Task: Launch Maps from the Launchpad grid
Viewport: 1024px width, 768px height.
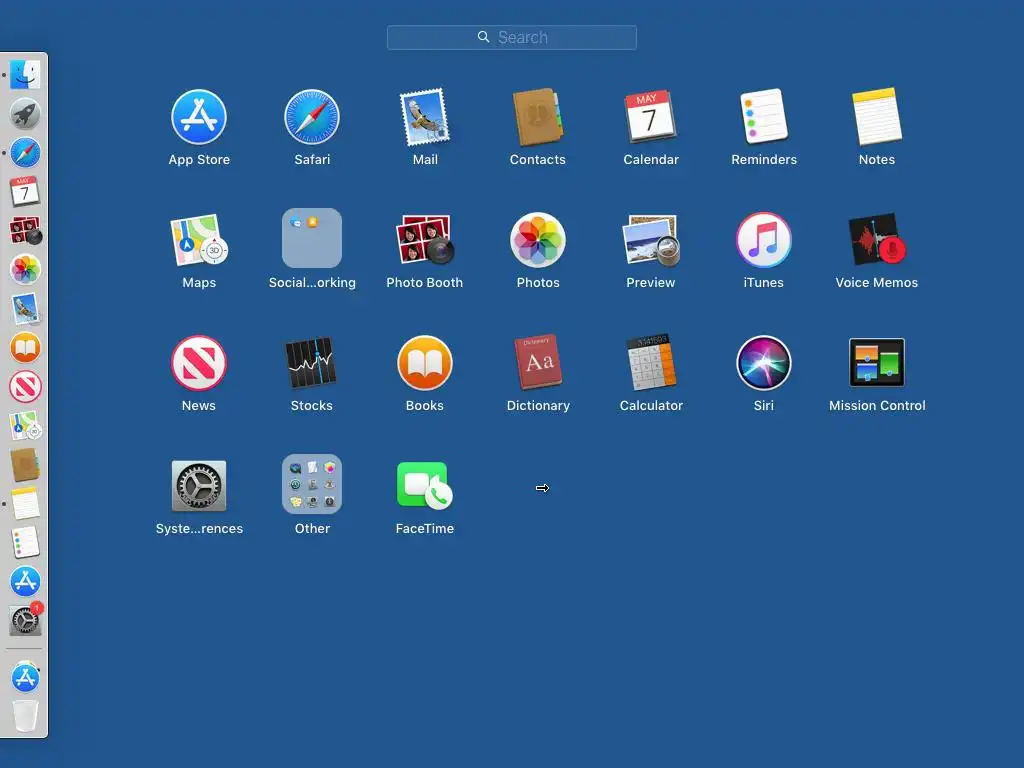Action: (199, 240)
